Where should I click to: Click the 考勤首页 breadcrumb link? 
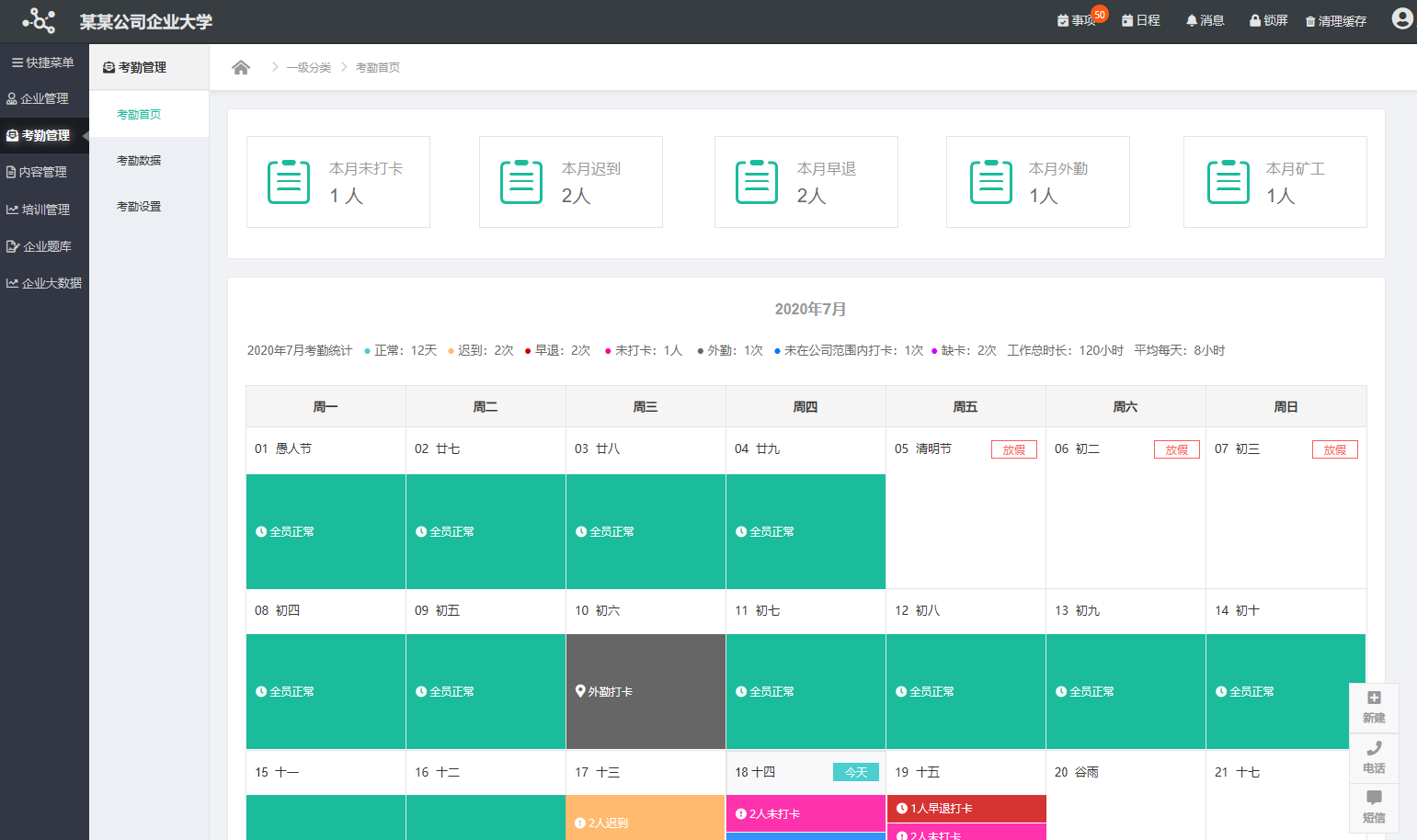tap(378, 68)
